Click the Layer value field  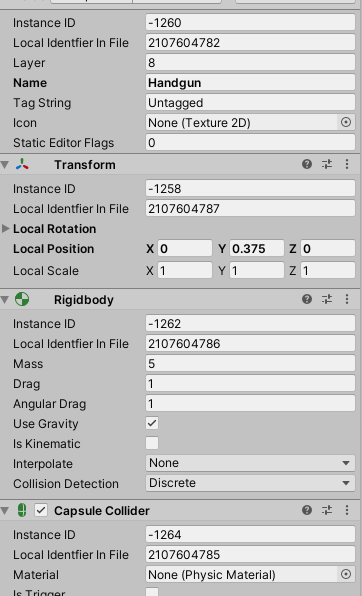pos(250,62)
